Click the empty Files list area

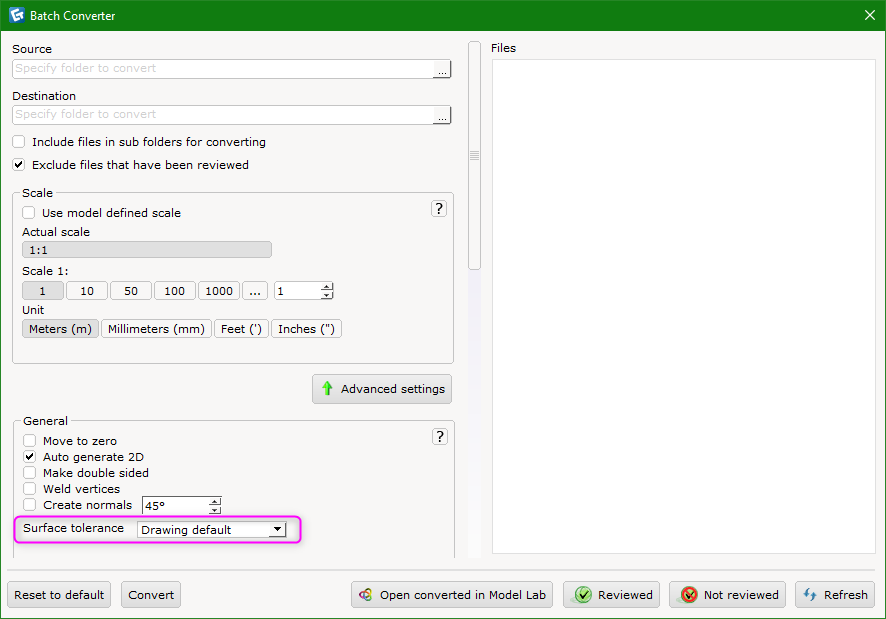tap(684, 306)
